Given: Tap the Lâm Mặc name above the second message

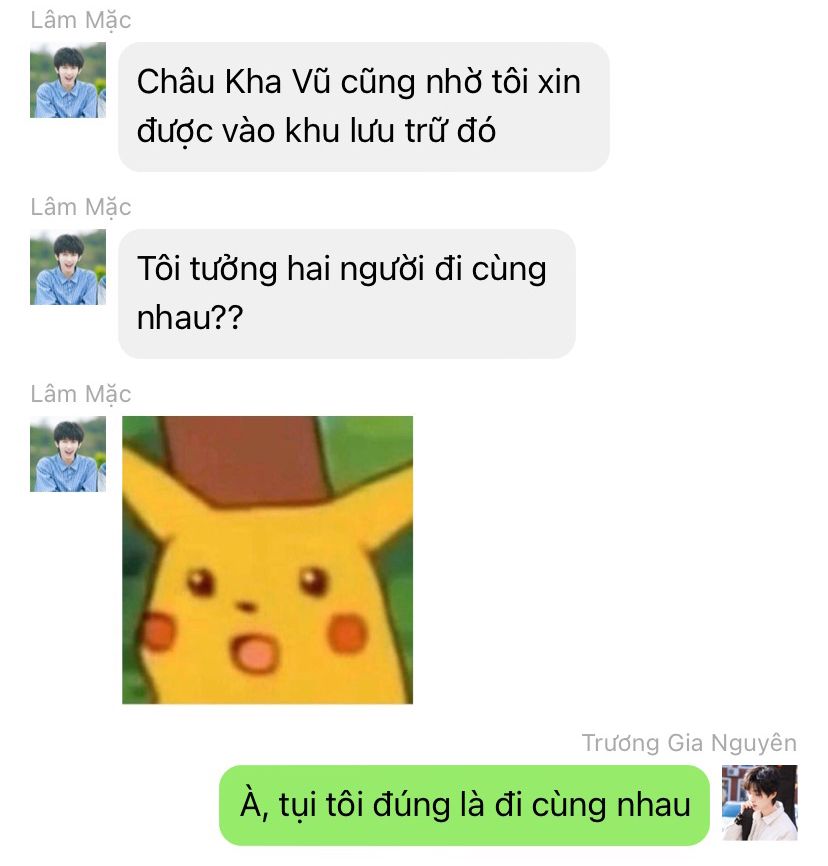Looking at the screenshot, I should tap(81, 207).
